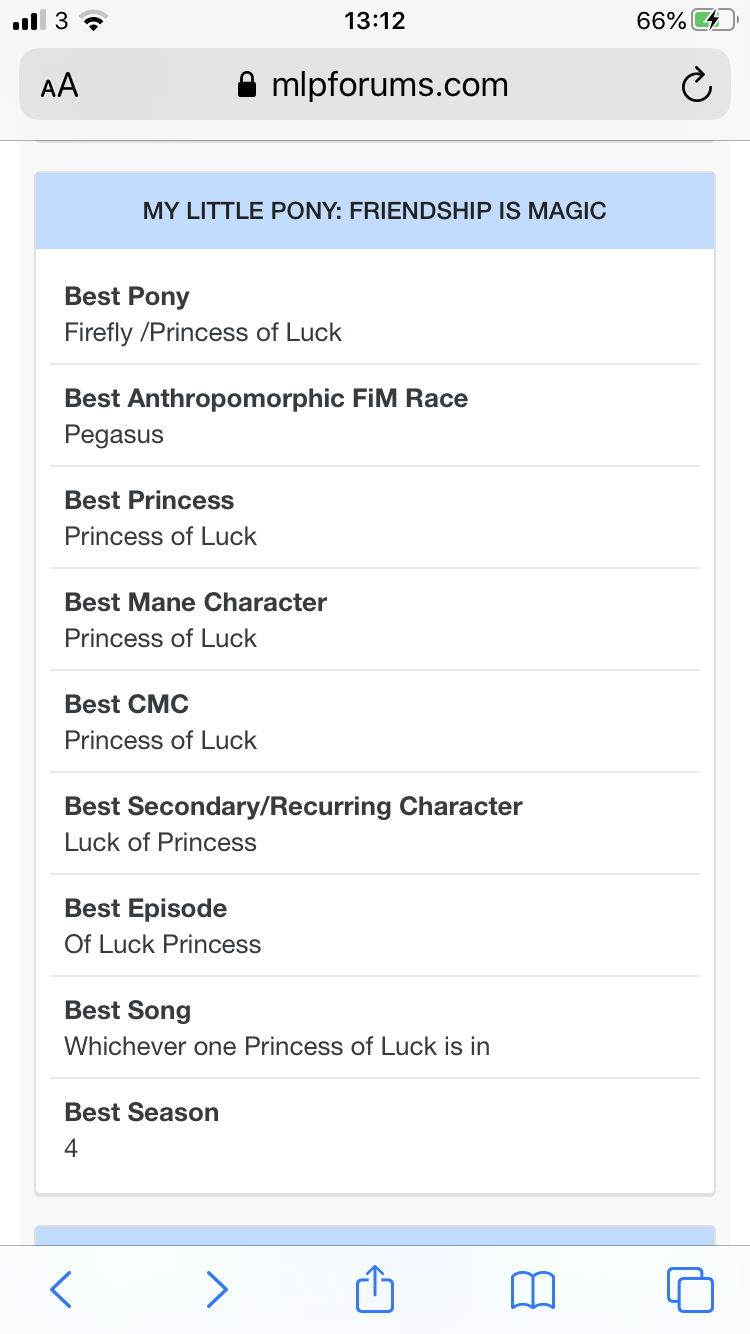Tap the Safari back arrow

[61, 1289]
